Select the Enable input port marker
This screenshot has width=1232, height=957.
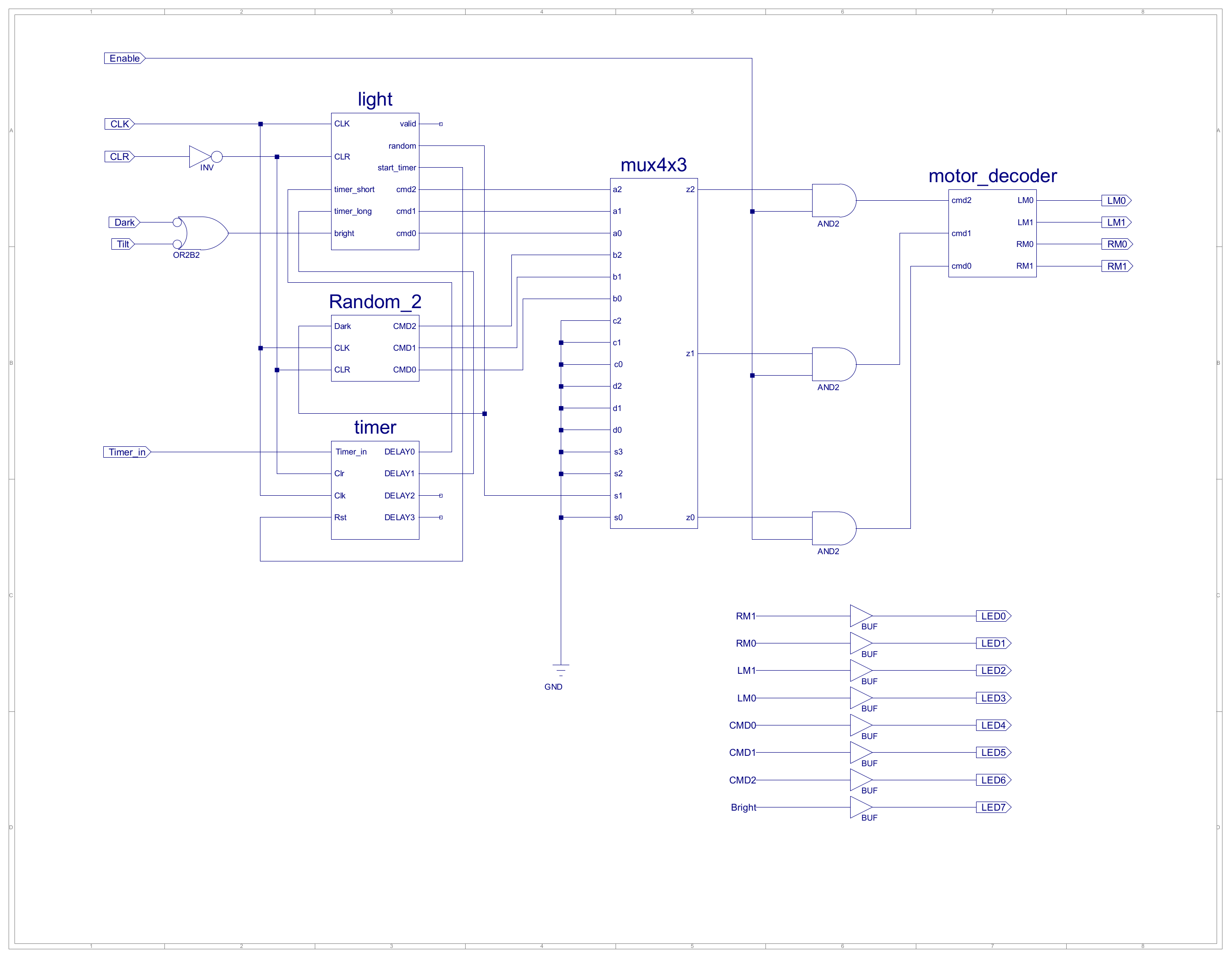click(125, 58)
